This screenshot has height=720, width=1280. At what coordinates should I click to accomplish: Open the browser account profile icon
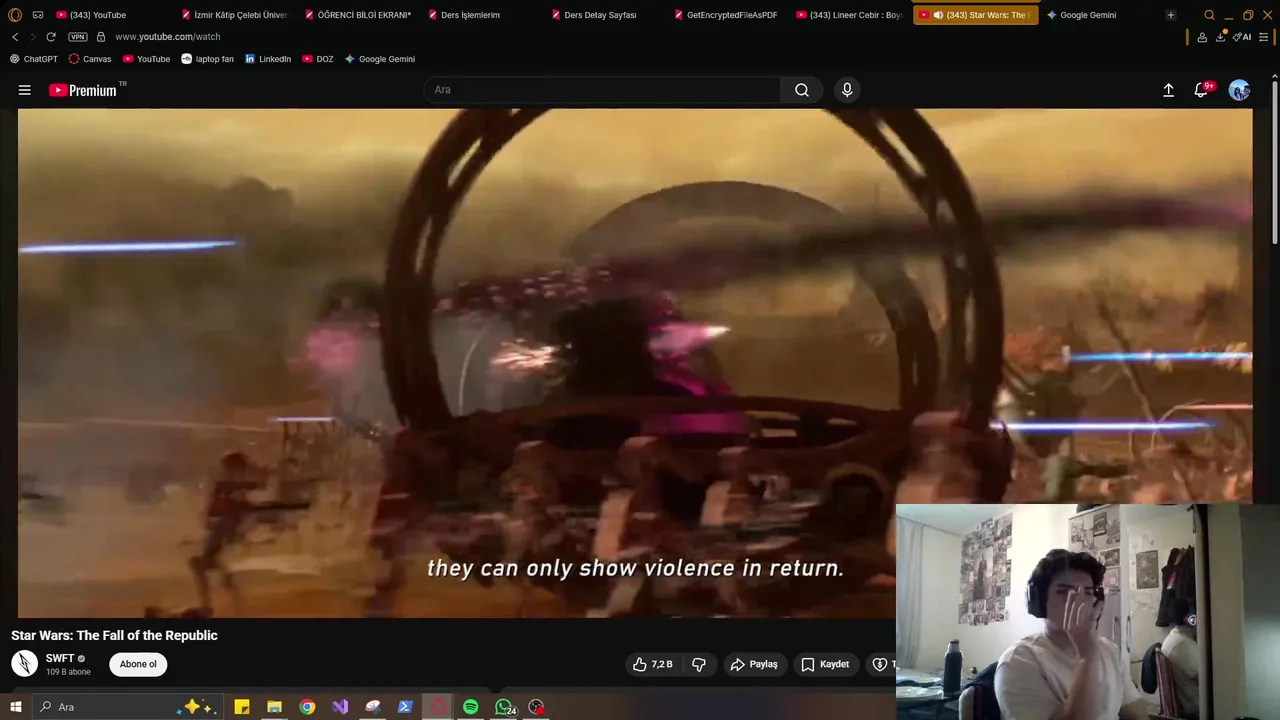tap(1202, 37)
